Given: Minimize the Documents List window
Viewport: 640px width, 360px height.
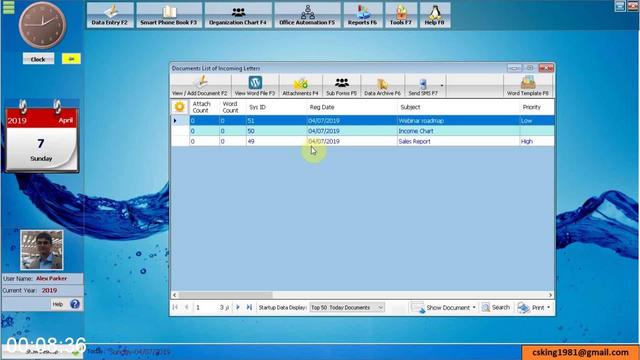Looking at the screenshot, I should point(514,68).
